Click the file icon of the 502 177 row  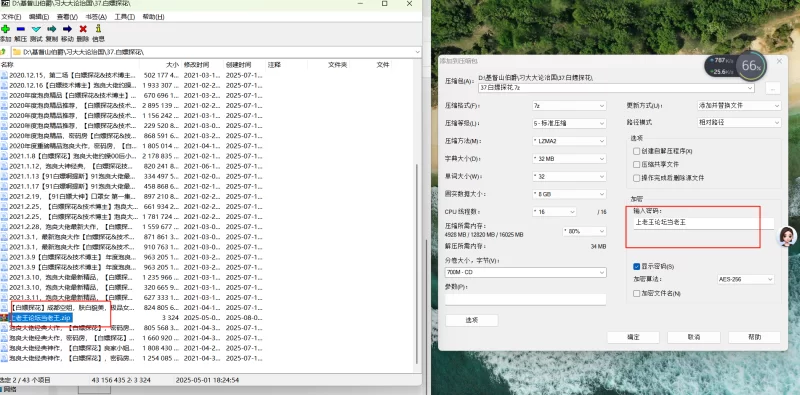point(5,75)
